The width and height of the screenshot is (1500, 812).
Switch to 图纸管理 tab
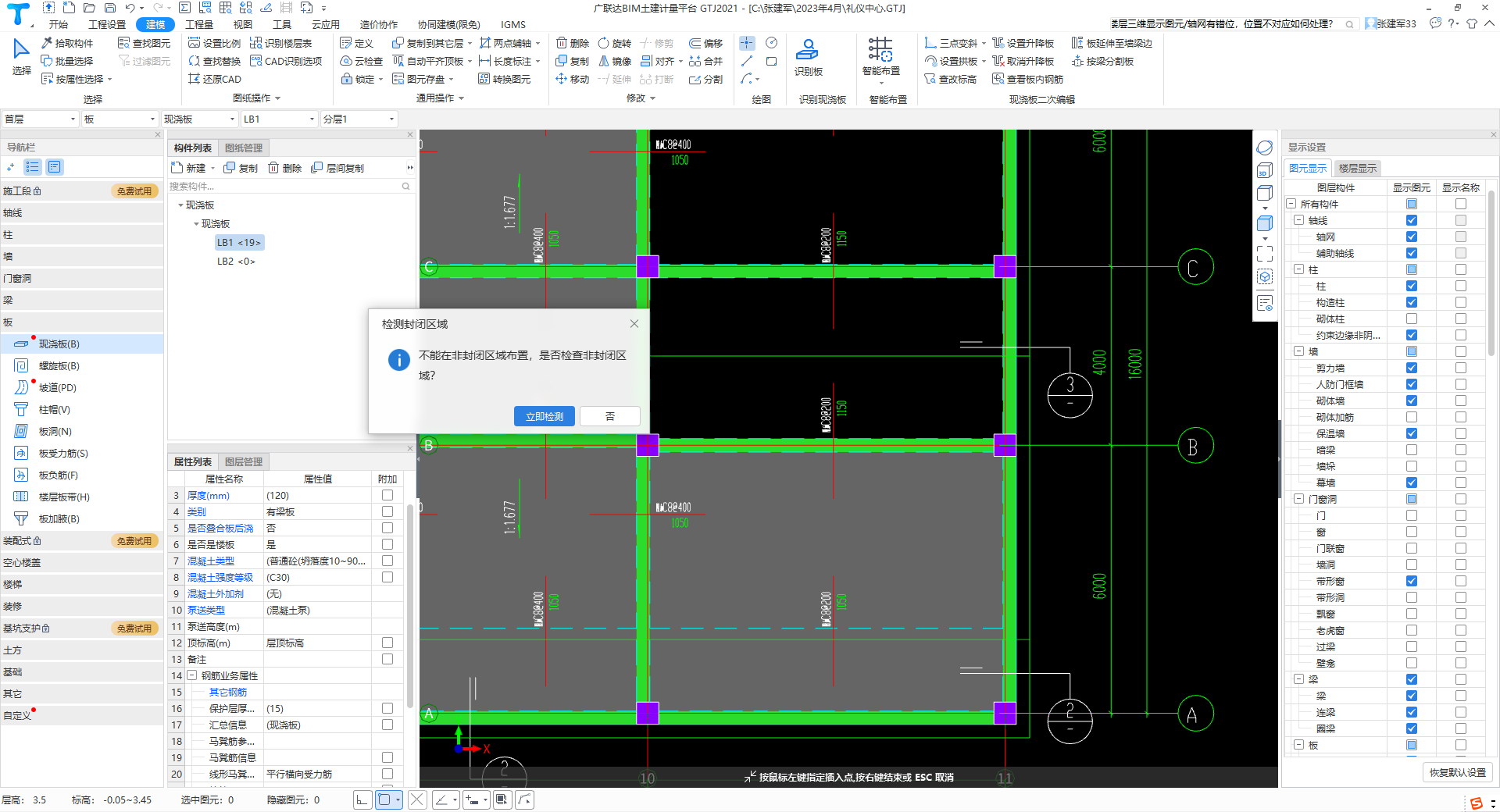244,148
